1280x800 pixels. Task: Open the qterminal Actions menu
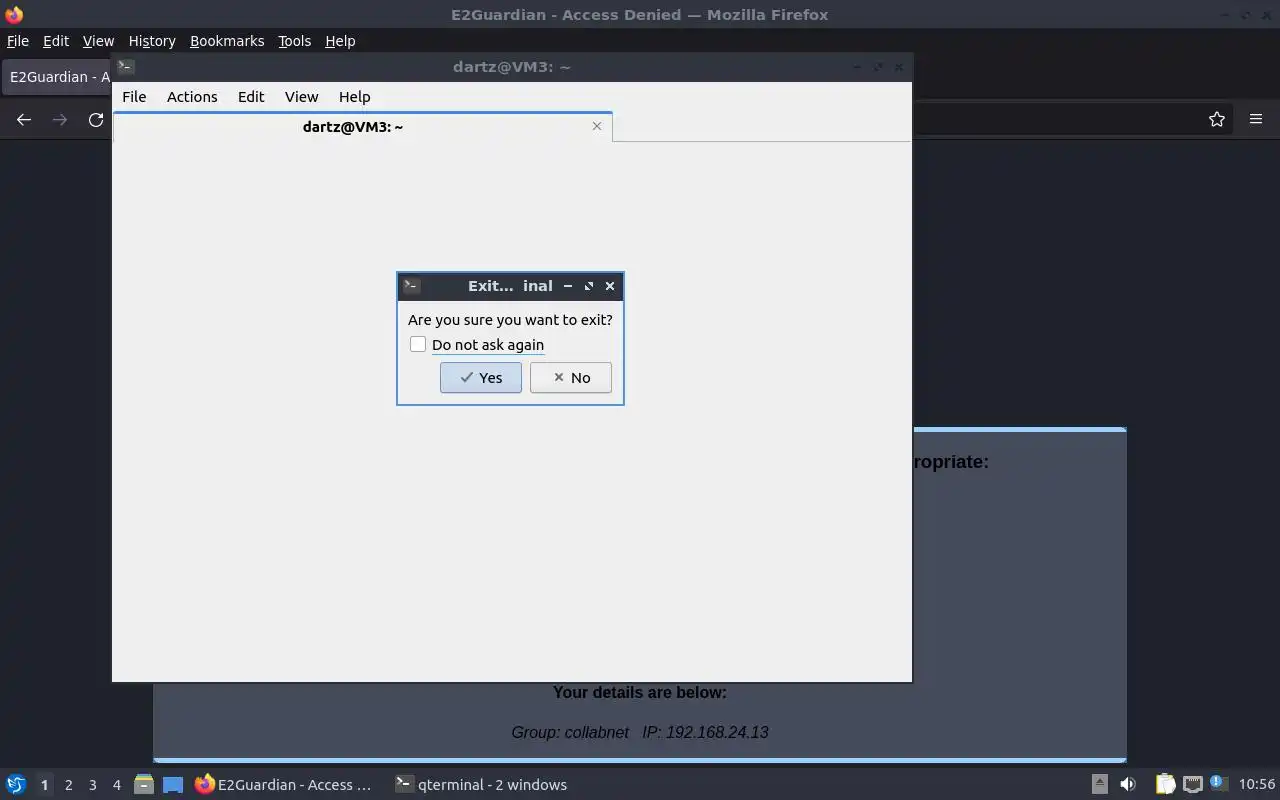[192, 96]
